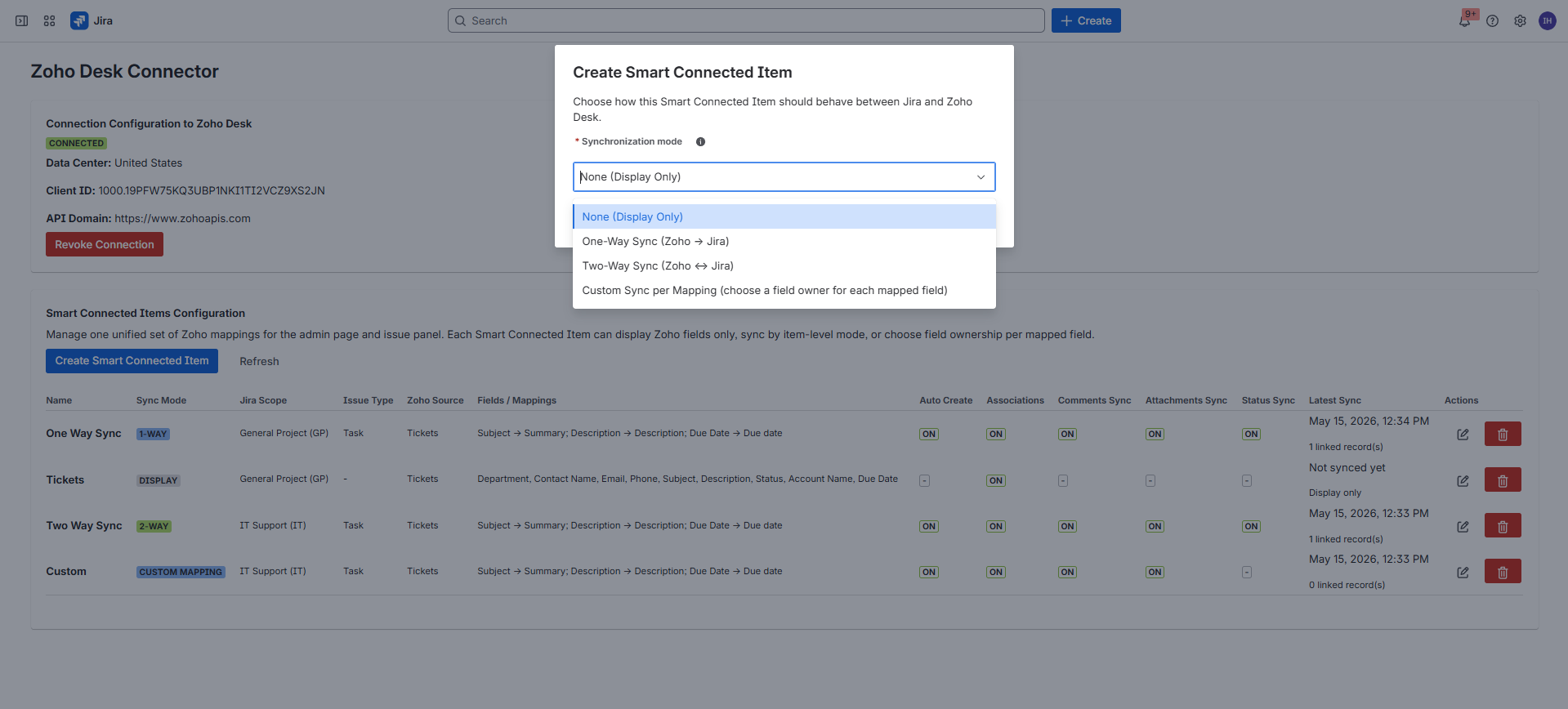Click the Auto Create ON badge for One Way Sync
Viewport: 1568px width, 709px height.
click(929, 434)
